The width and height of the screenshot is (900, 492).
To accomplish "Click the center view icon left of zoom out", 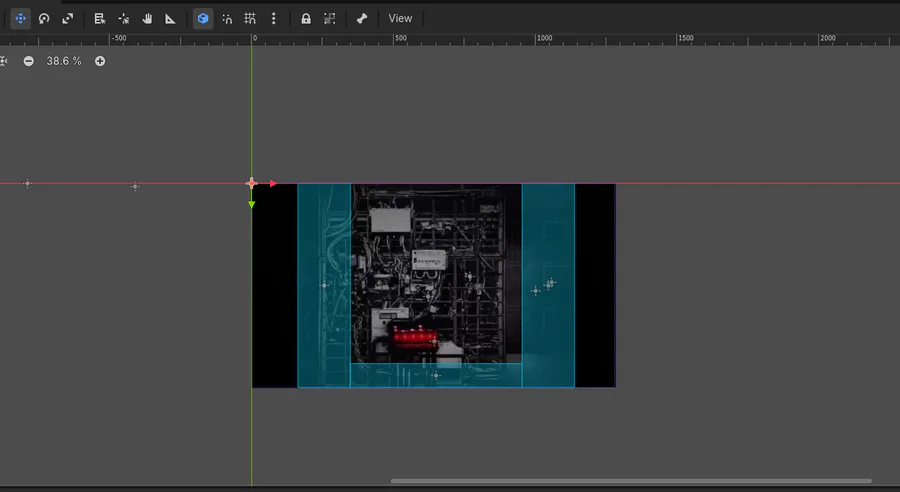I will pyautogui.click(x=3, y=61).
